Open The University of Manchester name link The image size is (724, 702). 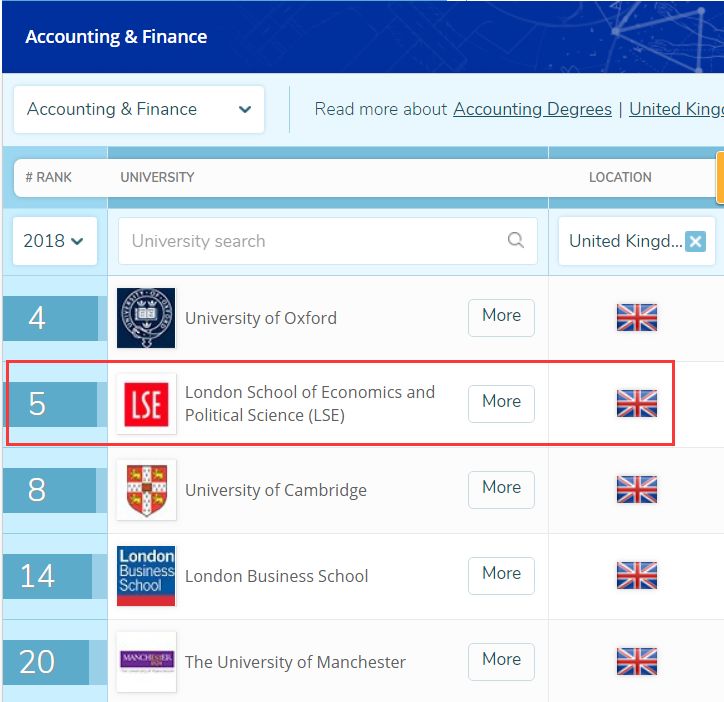(x=296, y=662)
